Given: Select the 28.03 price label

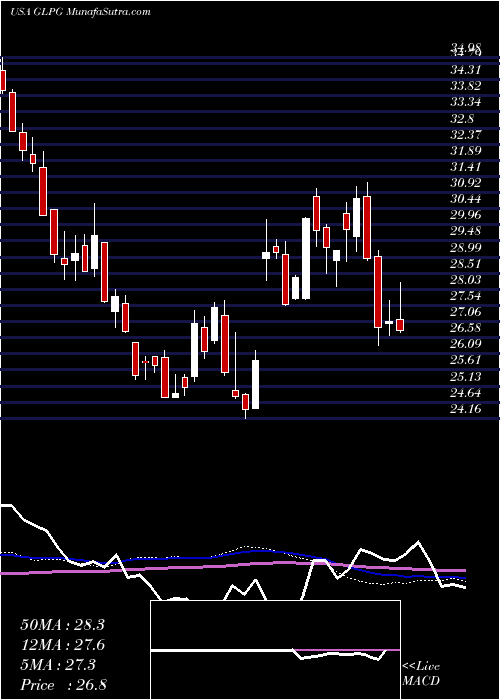Looking at the screenshot, I should pyautogui.click(x=466, y=279).
